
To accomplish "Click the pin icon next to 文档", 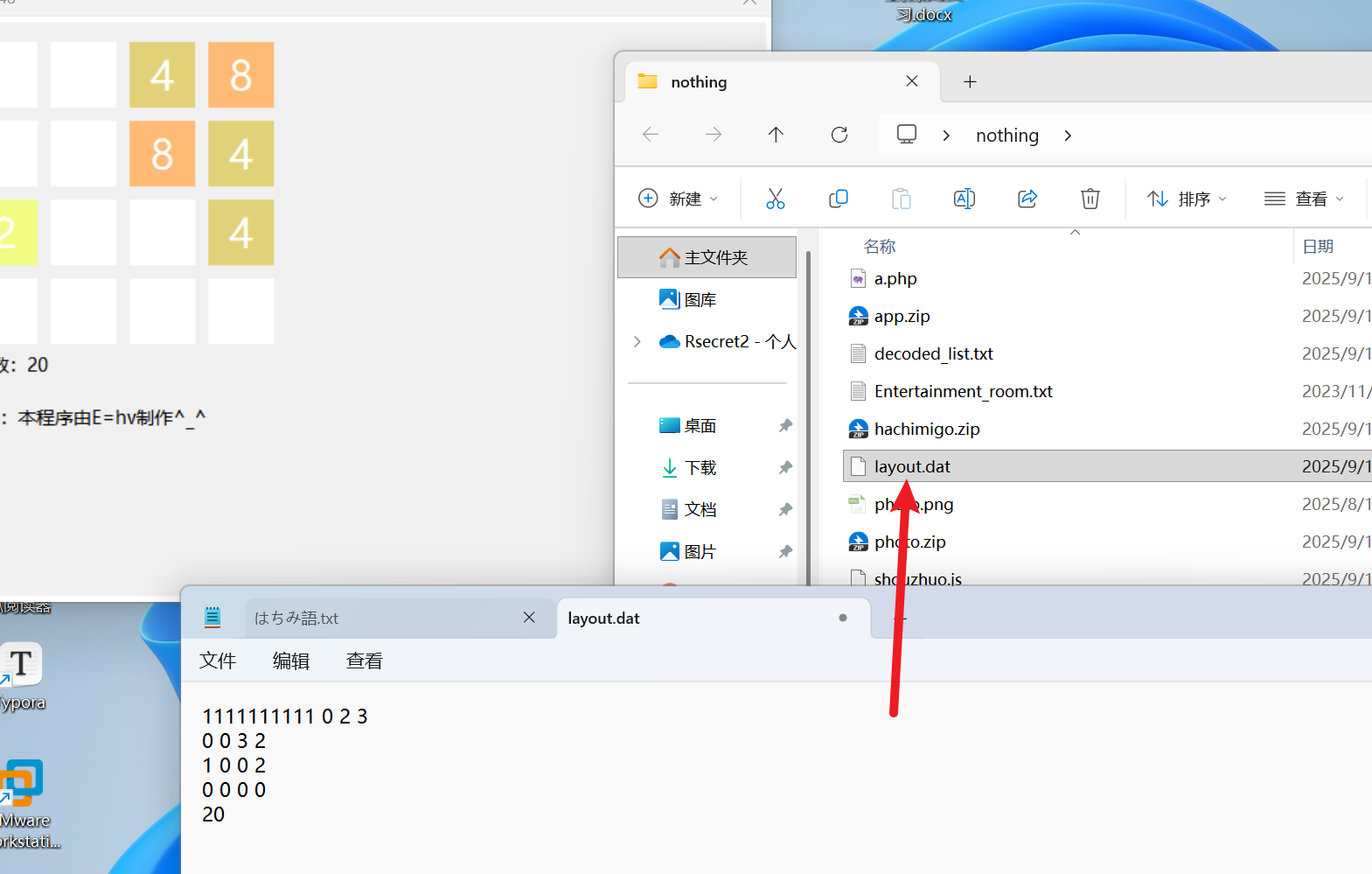I will [785, 509].
